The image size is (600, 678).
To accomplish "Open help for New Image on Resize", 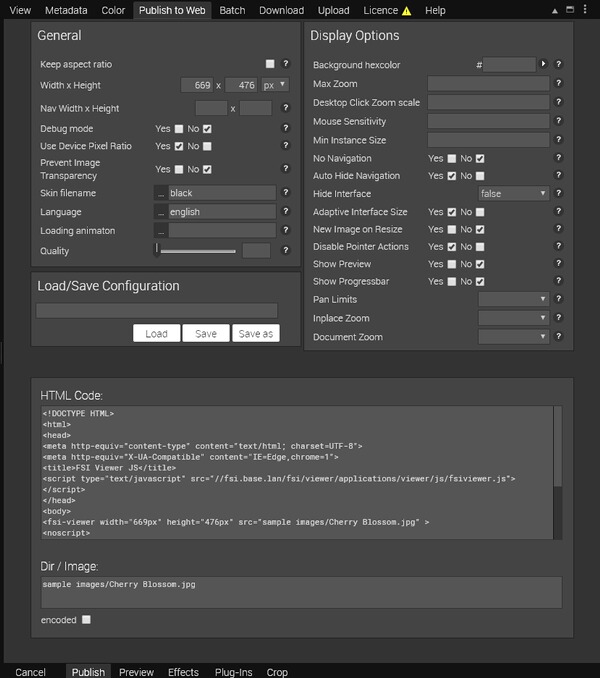I will [559, 228].
